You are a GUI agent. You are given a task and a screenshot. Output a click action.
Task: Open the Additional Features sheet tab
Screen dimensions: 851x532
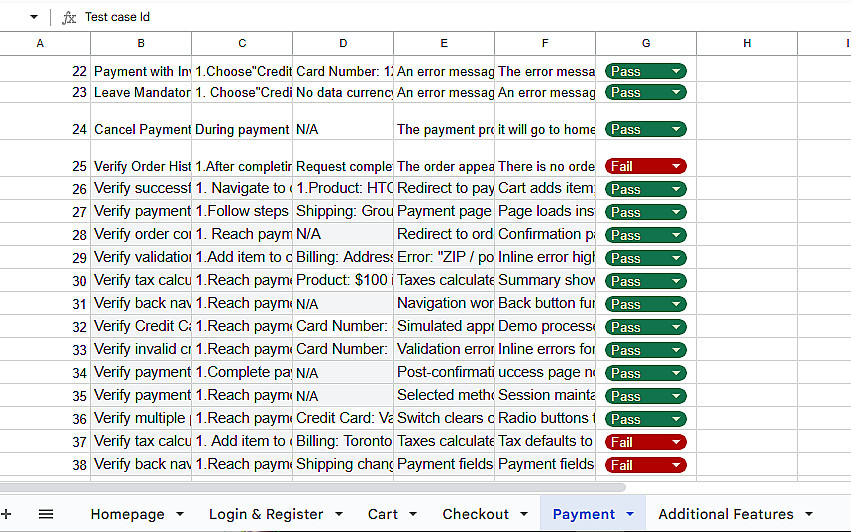point(726,514)
